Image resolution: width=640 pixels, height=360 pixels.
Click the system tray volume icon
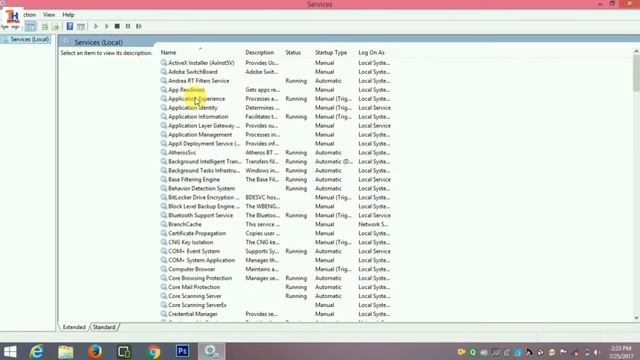point(597,352)
